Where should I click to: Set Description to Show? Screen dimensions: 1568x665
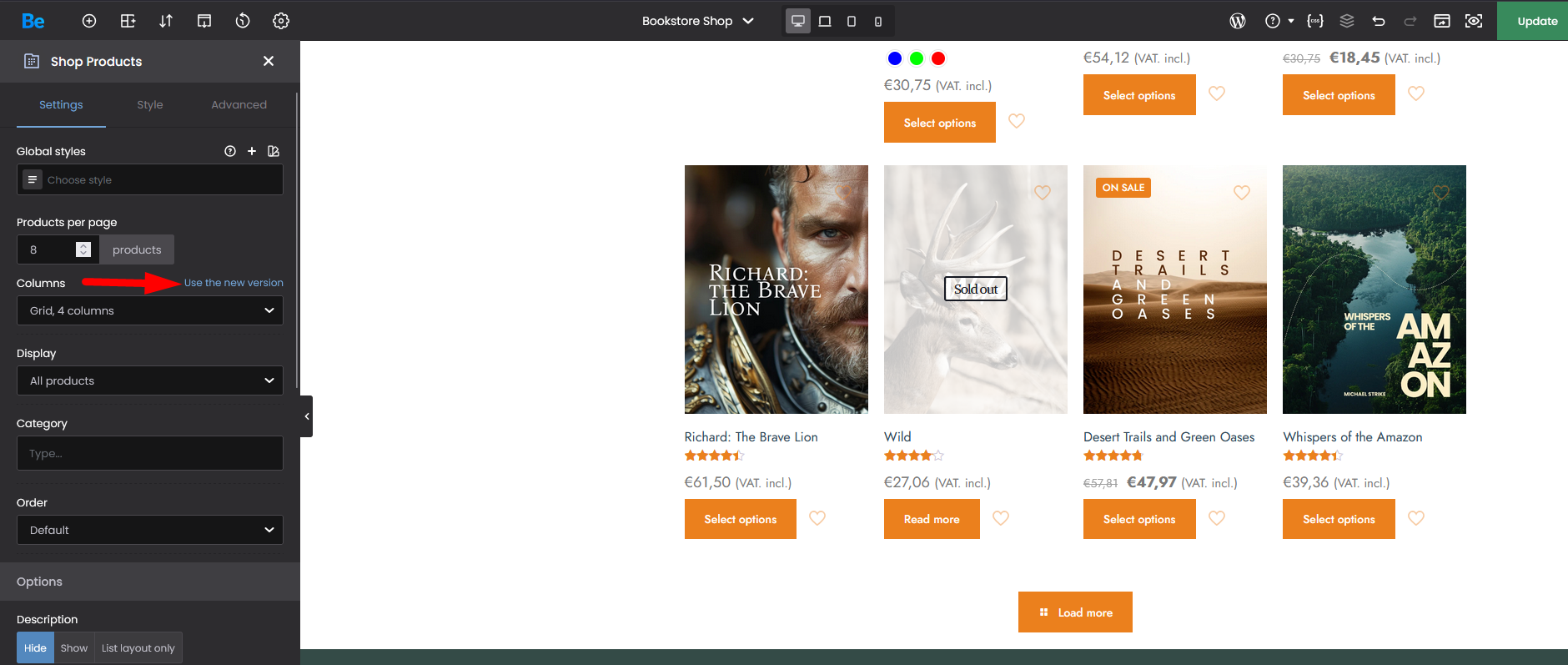click(x=74, y=648)
